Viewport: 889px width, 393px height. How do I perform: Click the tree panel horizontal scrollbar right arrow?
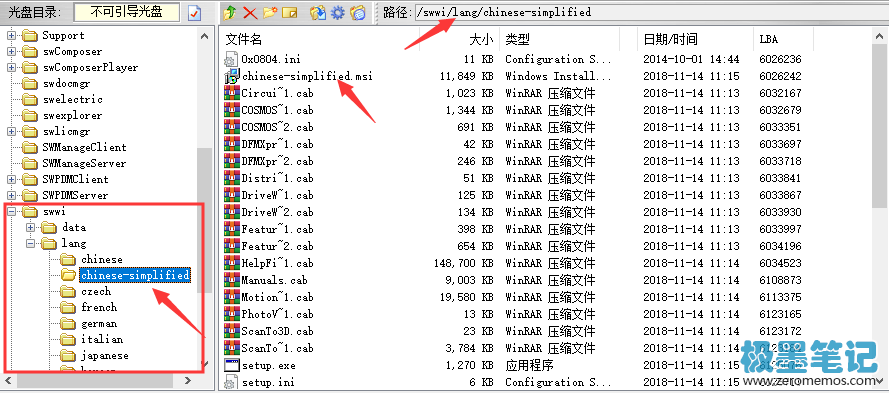click(188, 380)
